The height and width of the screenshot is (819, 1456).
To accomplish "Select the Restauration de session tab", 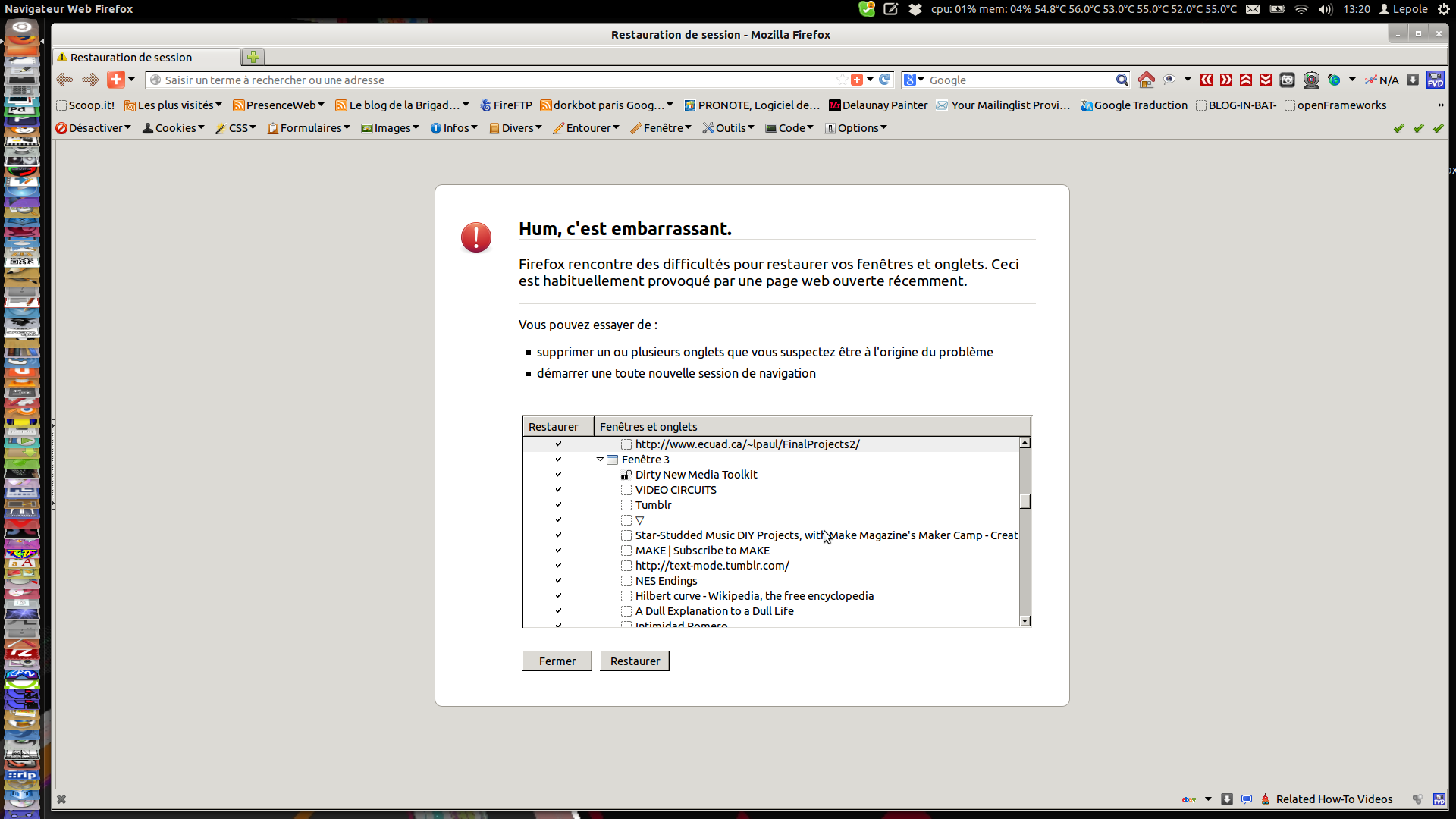I will [x=131, y=58].
